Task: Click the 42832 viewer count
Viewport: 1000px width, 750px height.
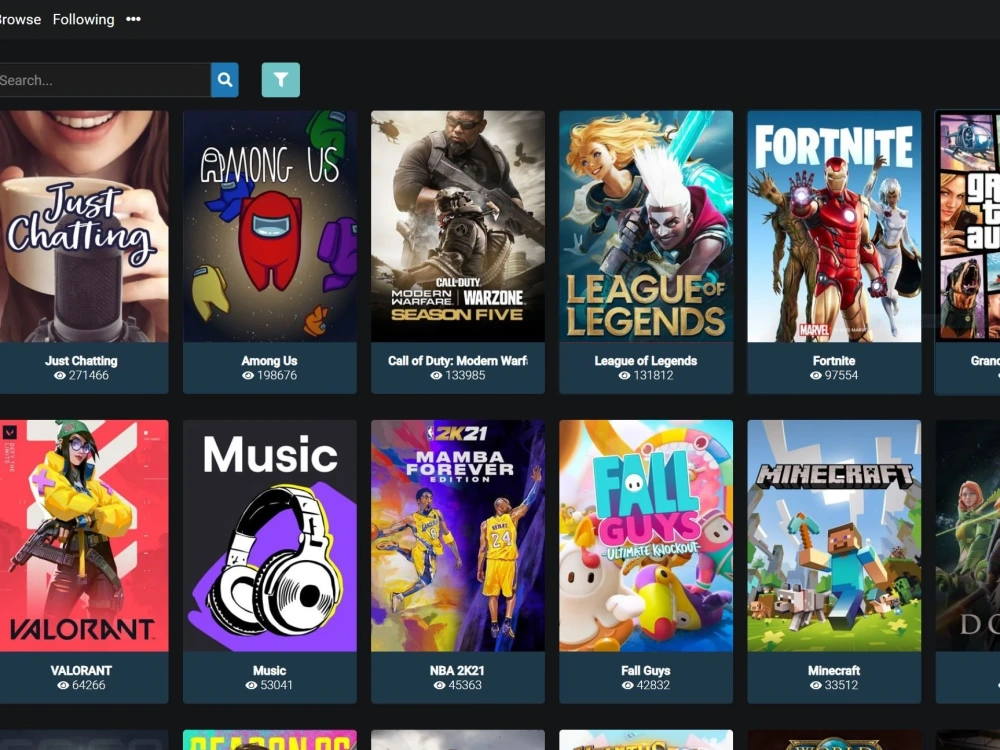Action: (653, 685)
